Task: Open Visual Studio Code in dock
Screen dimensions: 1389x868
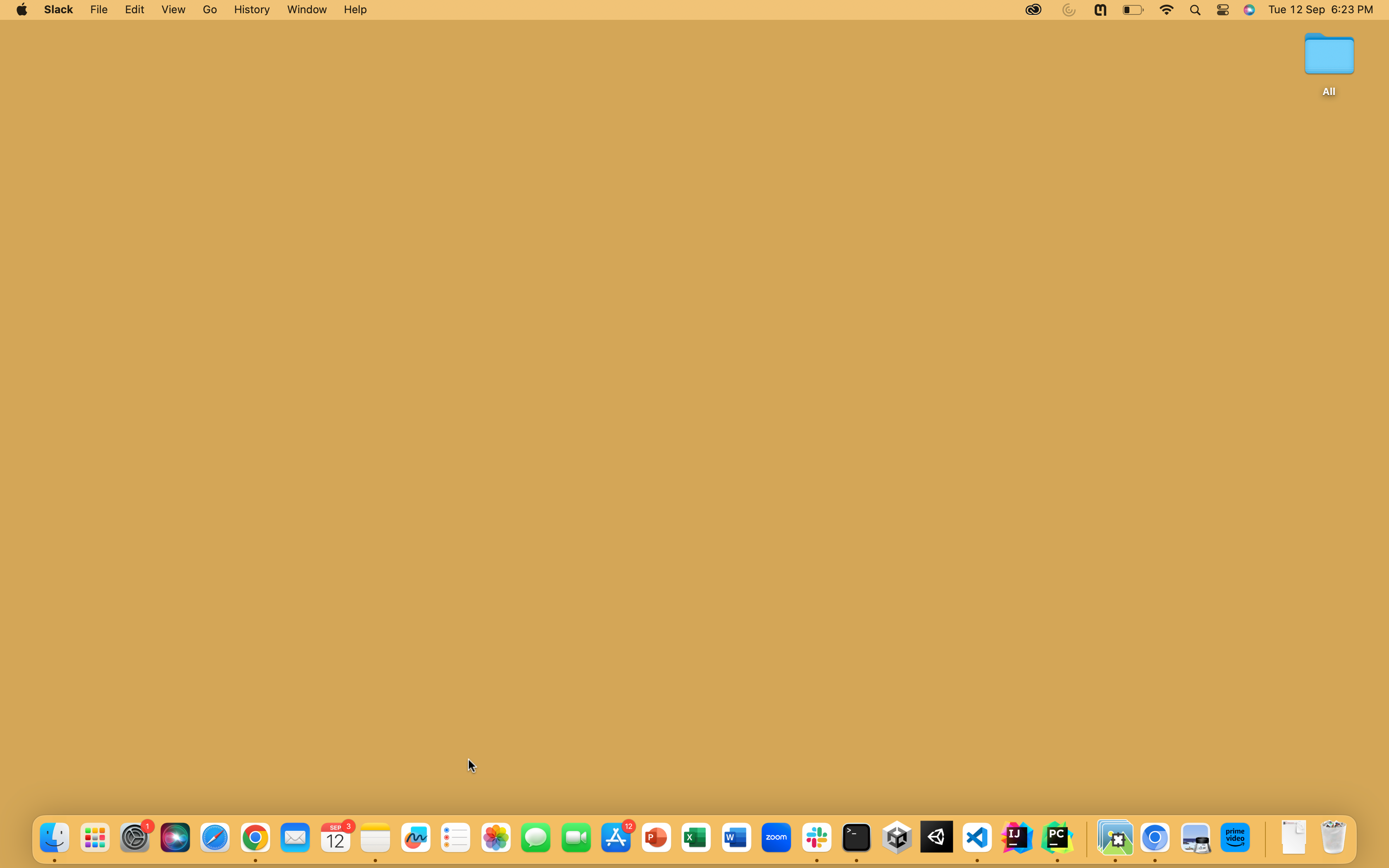Action: [x=977, y=838]
